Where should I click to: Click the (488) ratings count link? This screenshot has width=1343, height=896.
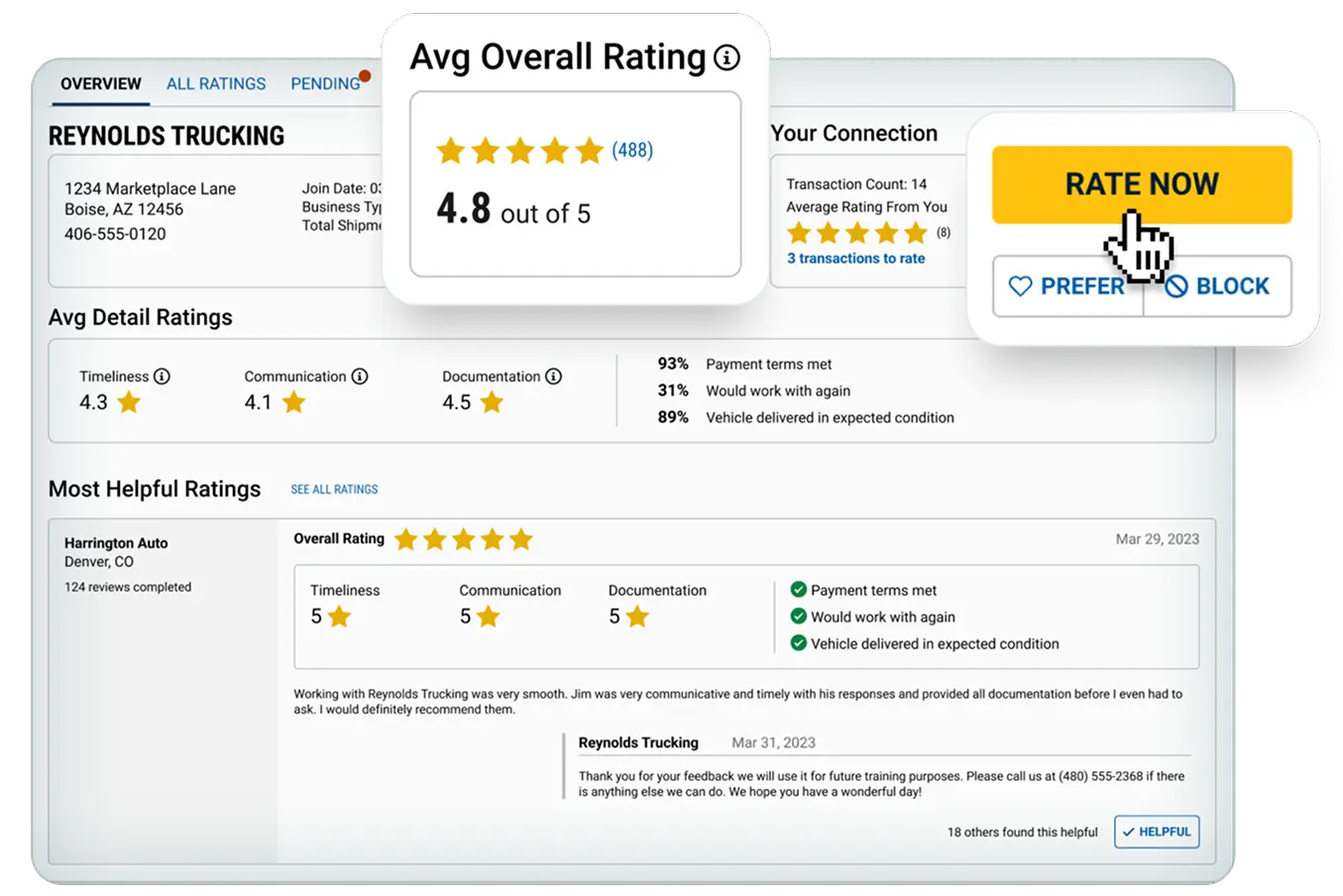point(632,151)
